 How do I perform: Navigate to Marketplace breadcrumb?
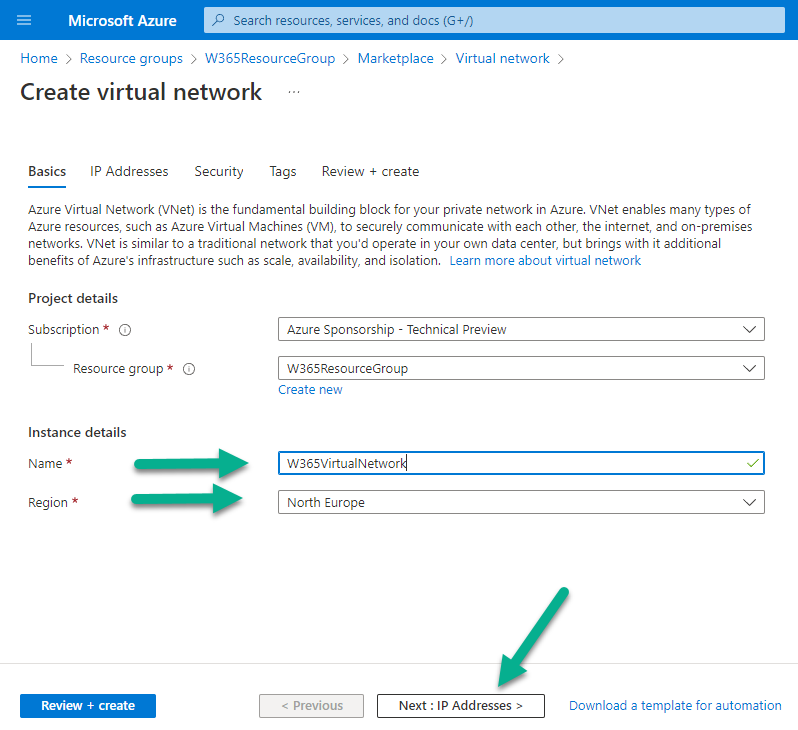(x=395, y=59)
